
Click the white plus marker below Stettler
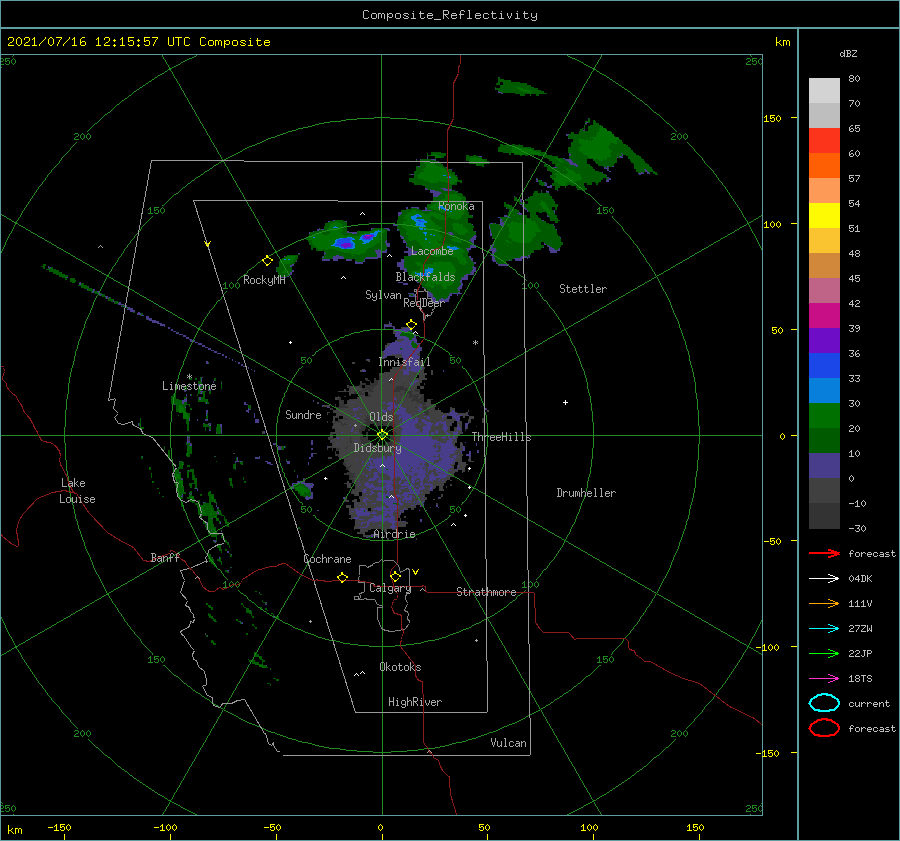pyautogui.click(x=565, y=402)
